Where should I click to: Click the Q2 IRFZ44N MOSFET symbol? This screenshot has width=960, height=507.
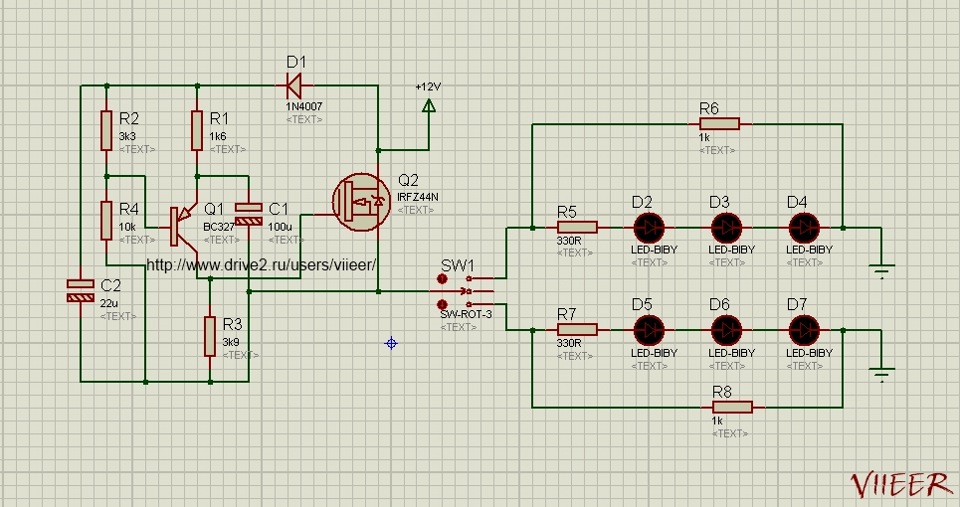(x=361, y=202)
